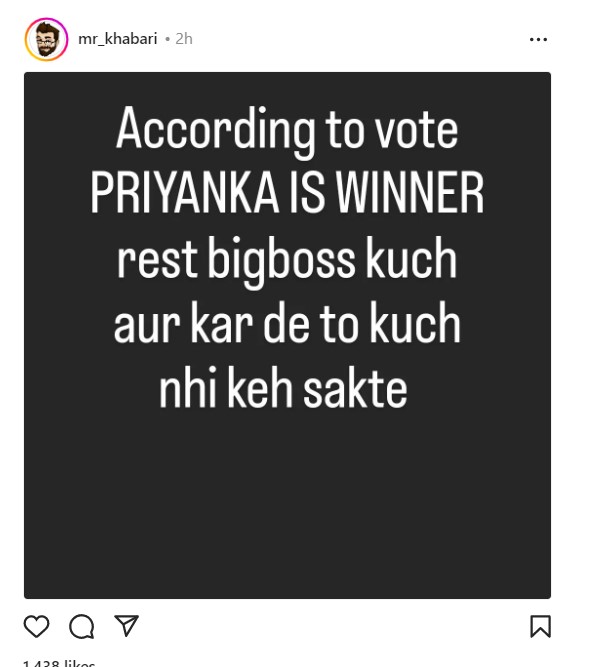Click the 'PRIYANKA IS WINNER' headline
Viewport: 595px width, 667px height.
tap(287, 192)
